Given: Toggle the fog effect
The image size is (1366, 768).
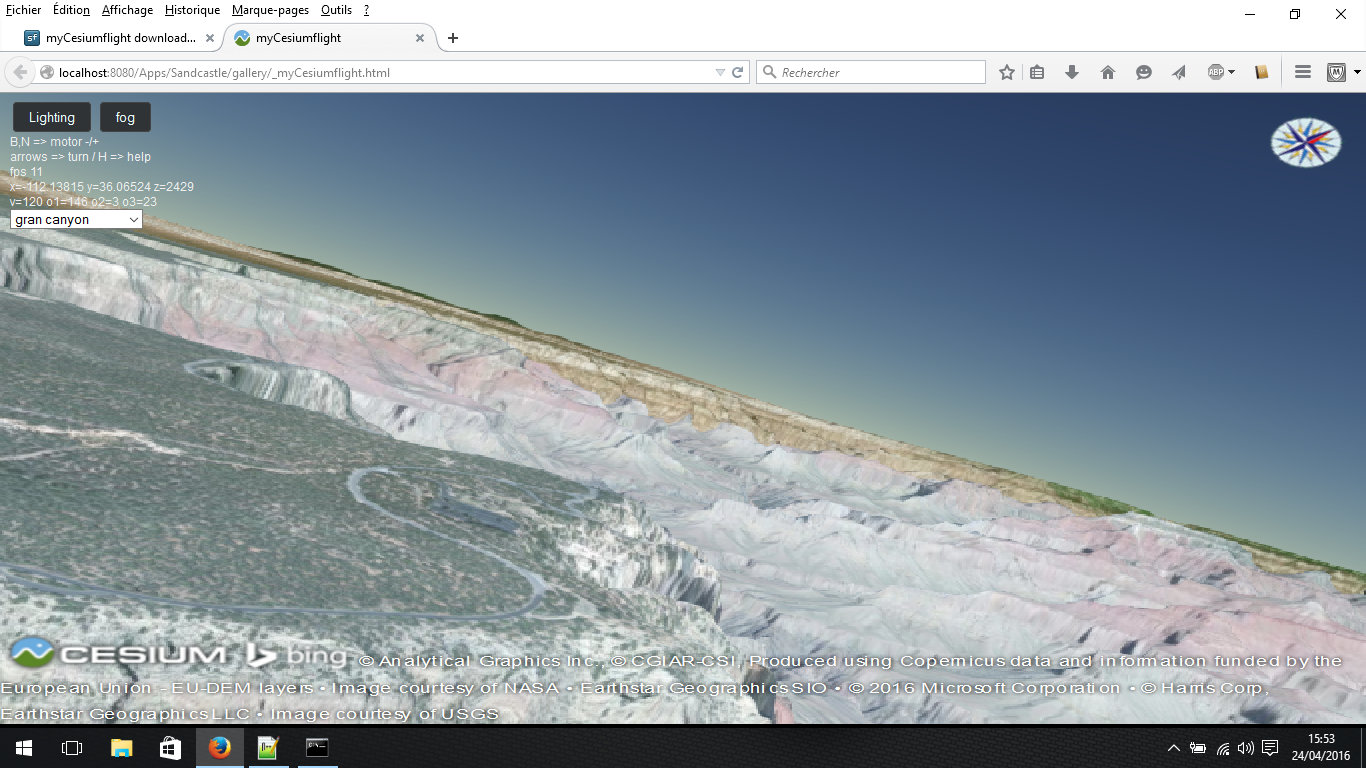Looking at the screenshot, I should pos(125,116).
